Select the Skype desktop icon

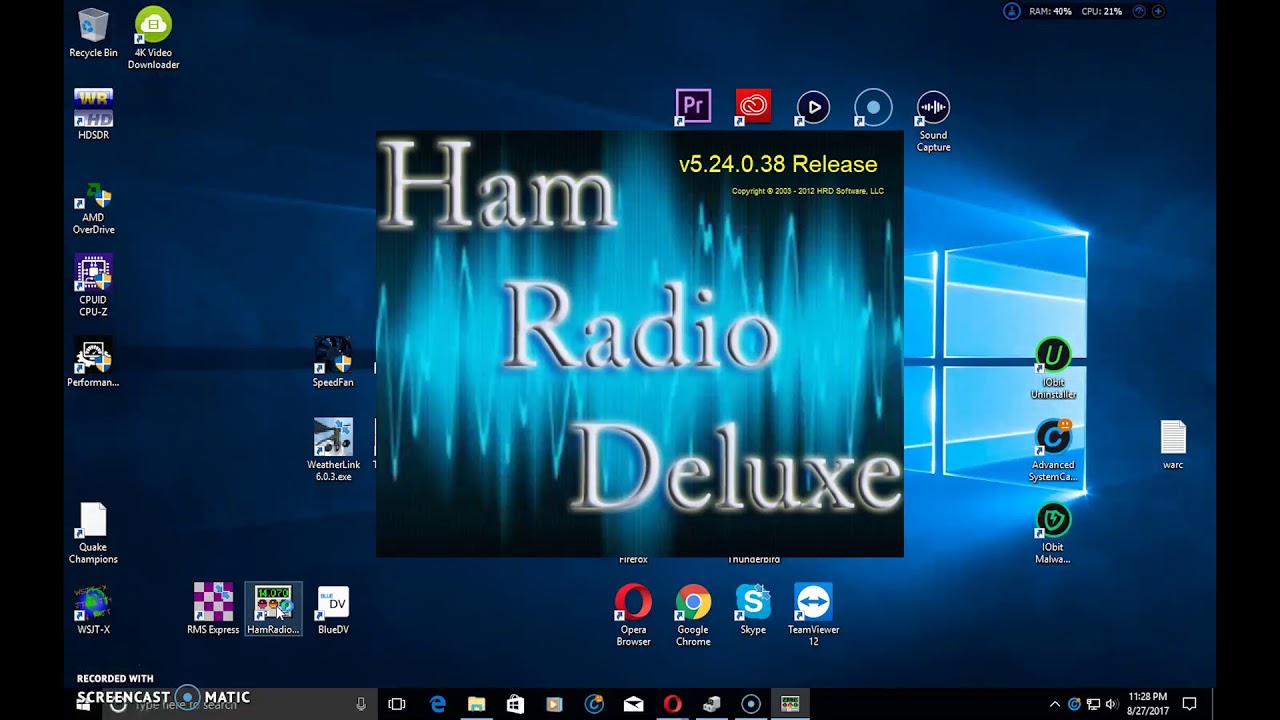[753, 609]
